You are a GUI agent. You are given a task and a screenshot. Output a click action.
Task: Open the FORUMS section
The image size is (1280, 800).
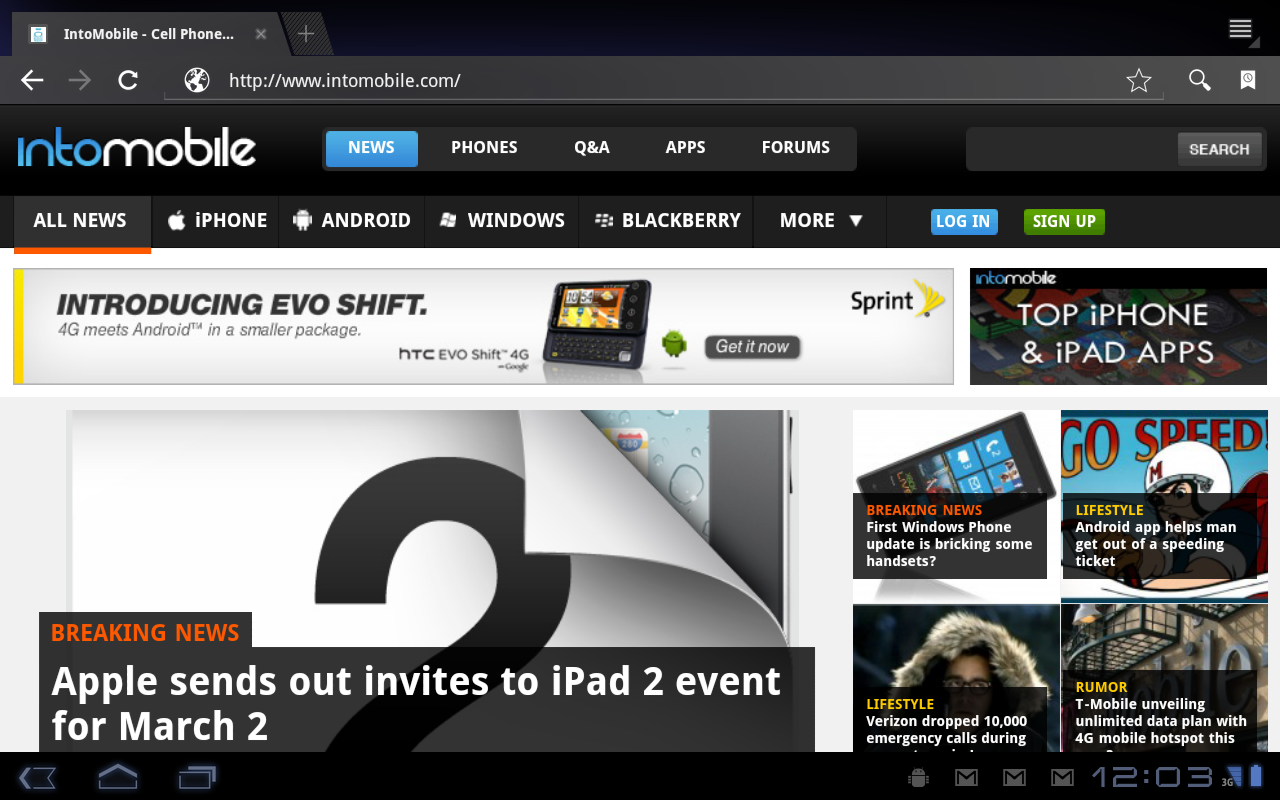[x=796, y=148]
